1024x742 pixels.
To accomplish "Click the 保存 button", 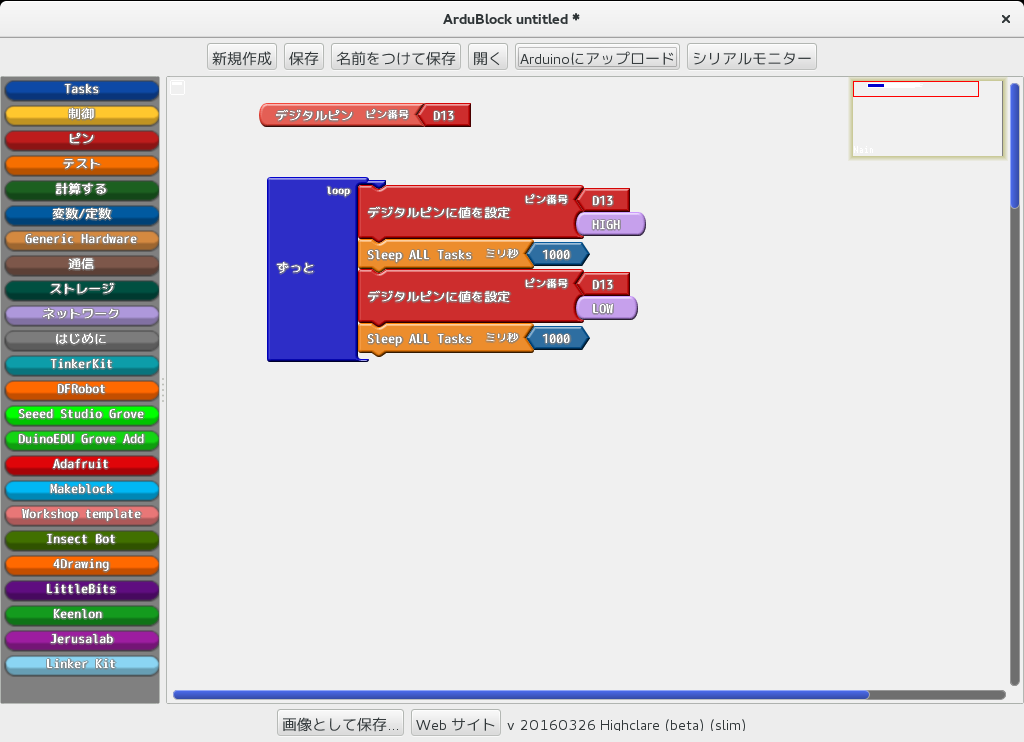I will tap(304, 57).
